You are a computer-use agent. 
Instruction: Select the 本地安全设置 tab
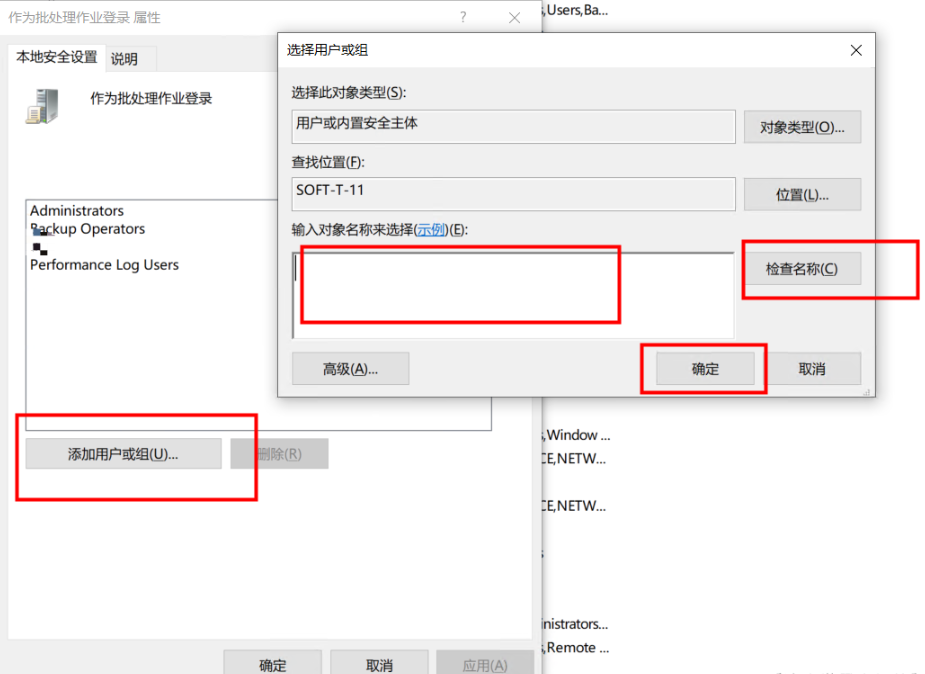click(x=57, y=58)
